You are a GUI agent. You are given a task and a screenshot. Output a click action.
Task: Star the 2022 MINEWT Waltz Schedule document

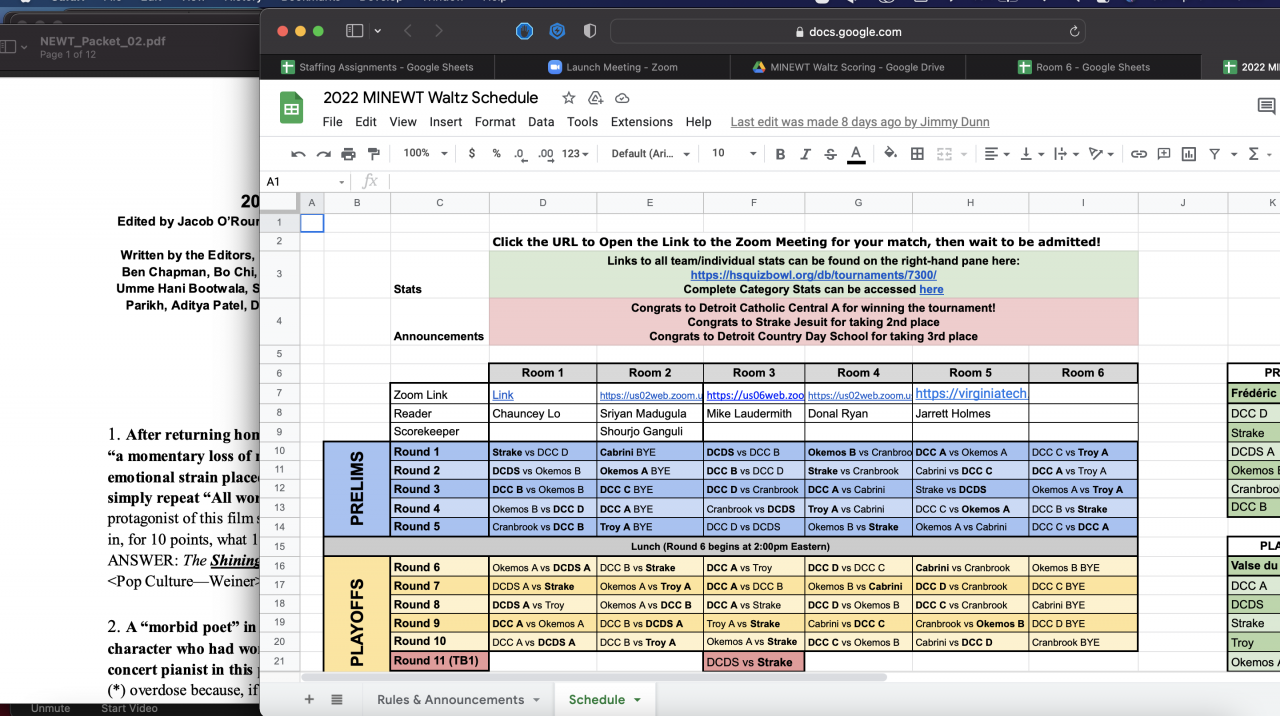(x=568, y=98)
